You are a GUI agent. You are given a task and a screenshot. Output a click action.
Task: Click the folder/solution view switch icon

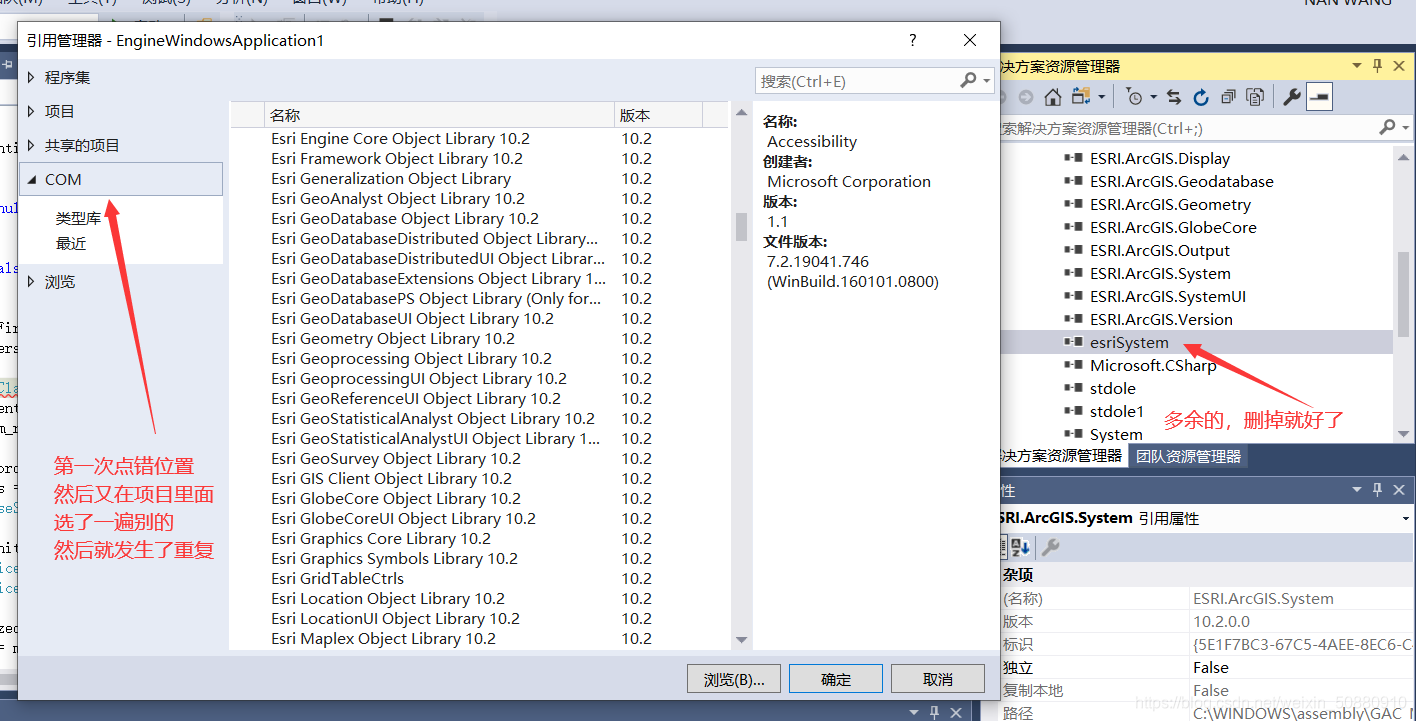(1081, 97)
